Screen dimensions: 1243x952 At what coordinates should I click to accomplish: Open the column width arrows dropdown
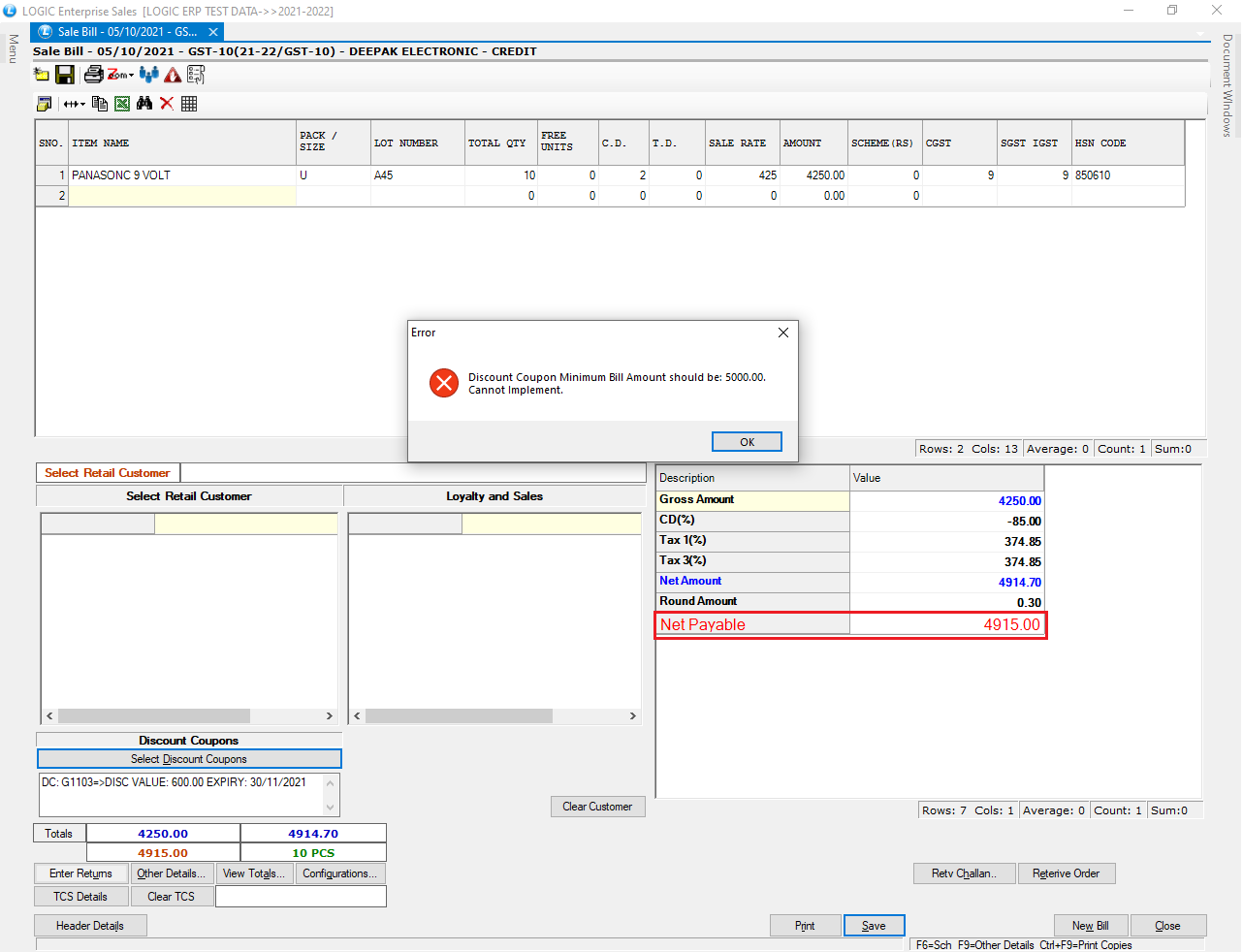[75, 104]
